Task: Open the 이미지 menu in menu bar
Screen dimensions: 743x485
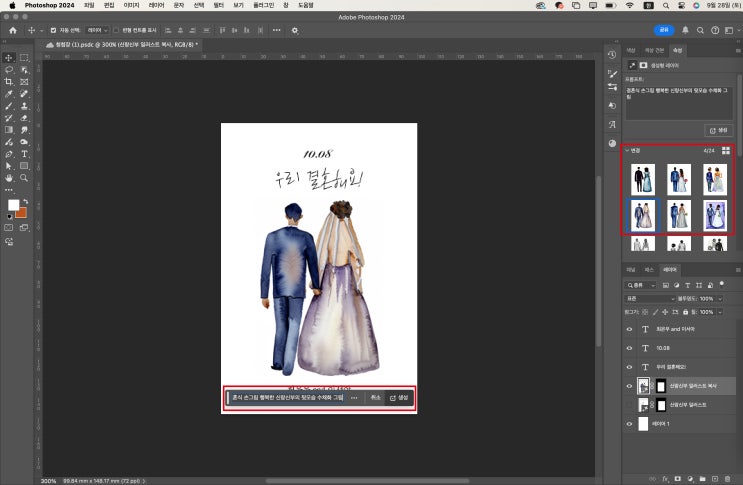Action: pos(131,5)
